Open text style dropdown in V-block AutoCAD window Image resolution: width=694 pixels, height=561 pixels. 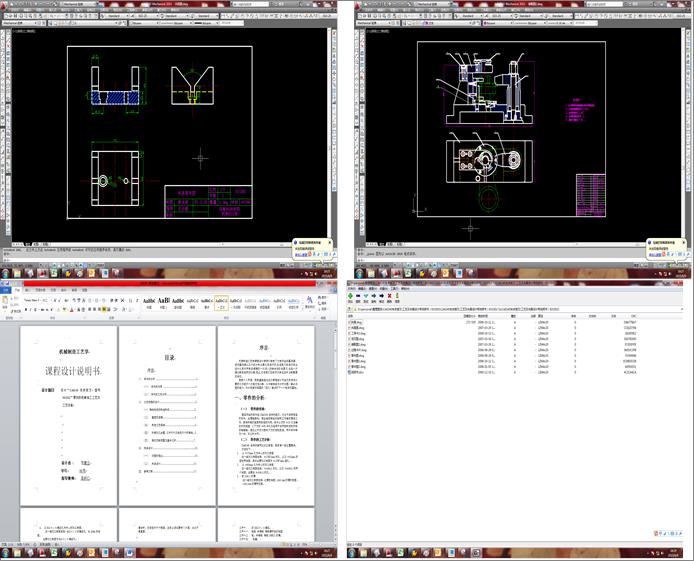[116, 16]
